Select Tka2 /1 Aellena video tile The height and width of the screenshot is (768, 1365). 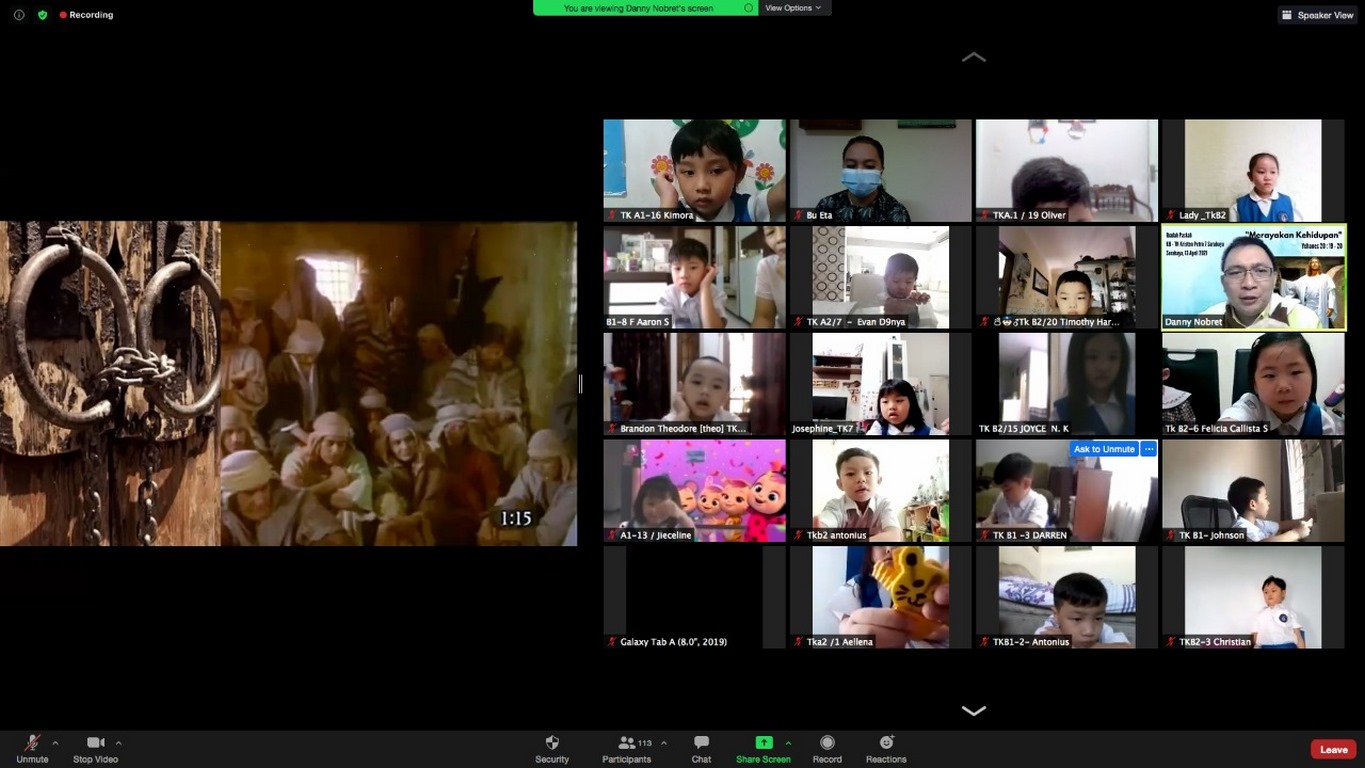pos(881,597)
